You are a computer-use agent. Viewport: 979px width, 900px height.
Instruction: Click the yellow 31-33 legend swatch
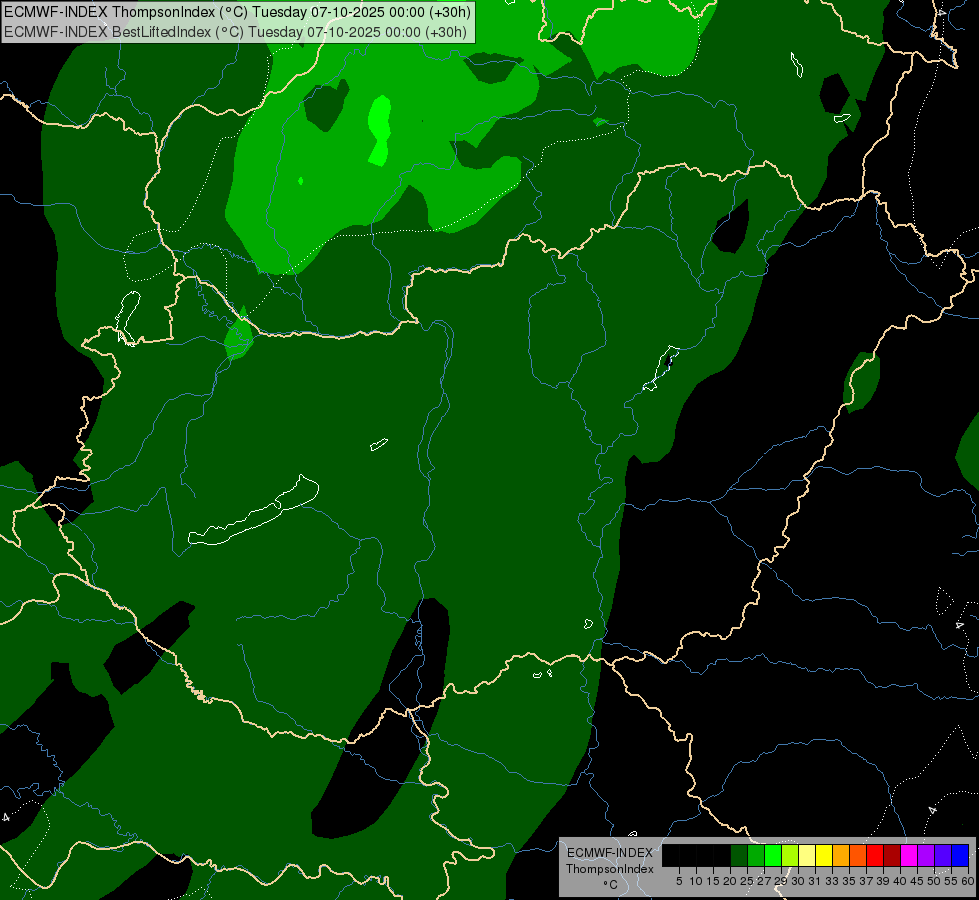[824, 855]
